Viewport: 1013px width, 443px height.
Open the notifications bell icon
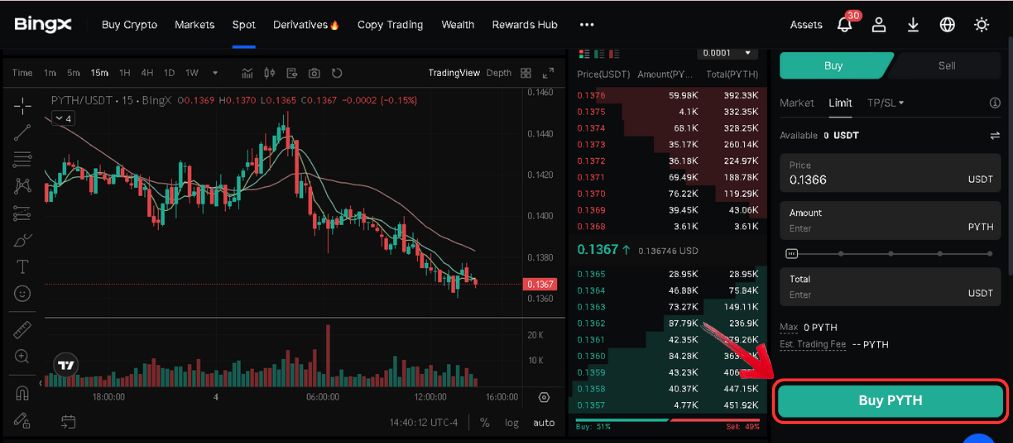(844, 25)
